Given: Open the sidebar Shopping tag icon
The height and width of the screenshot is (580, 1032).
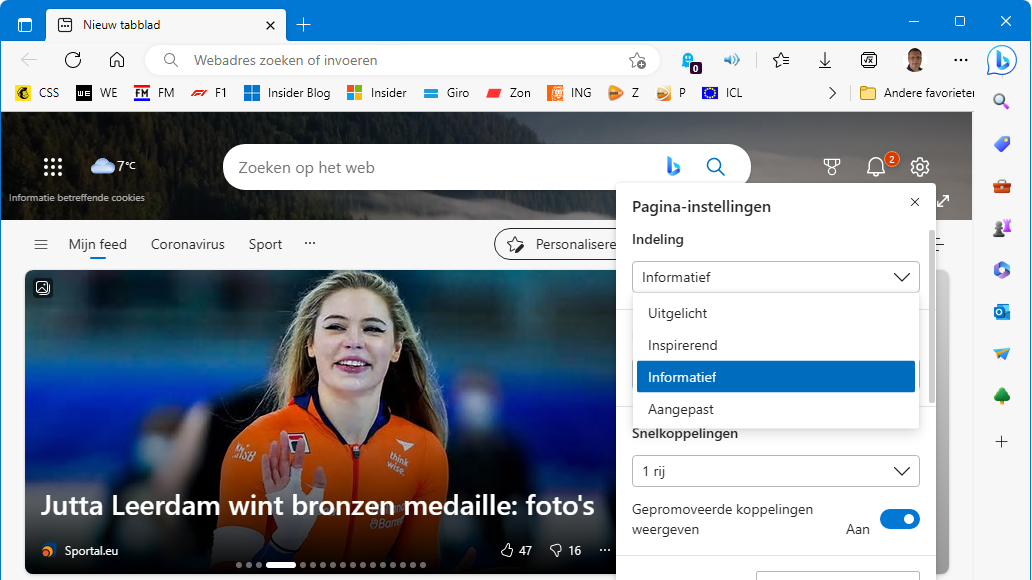Looking at the screenshot, I should 1001,144.
